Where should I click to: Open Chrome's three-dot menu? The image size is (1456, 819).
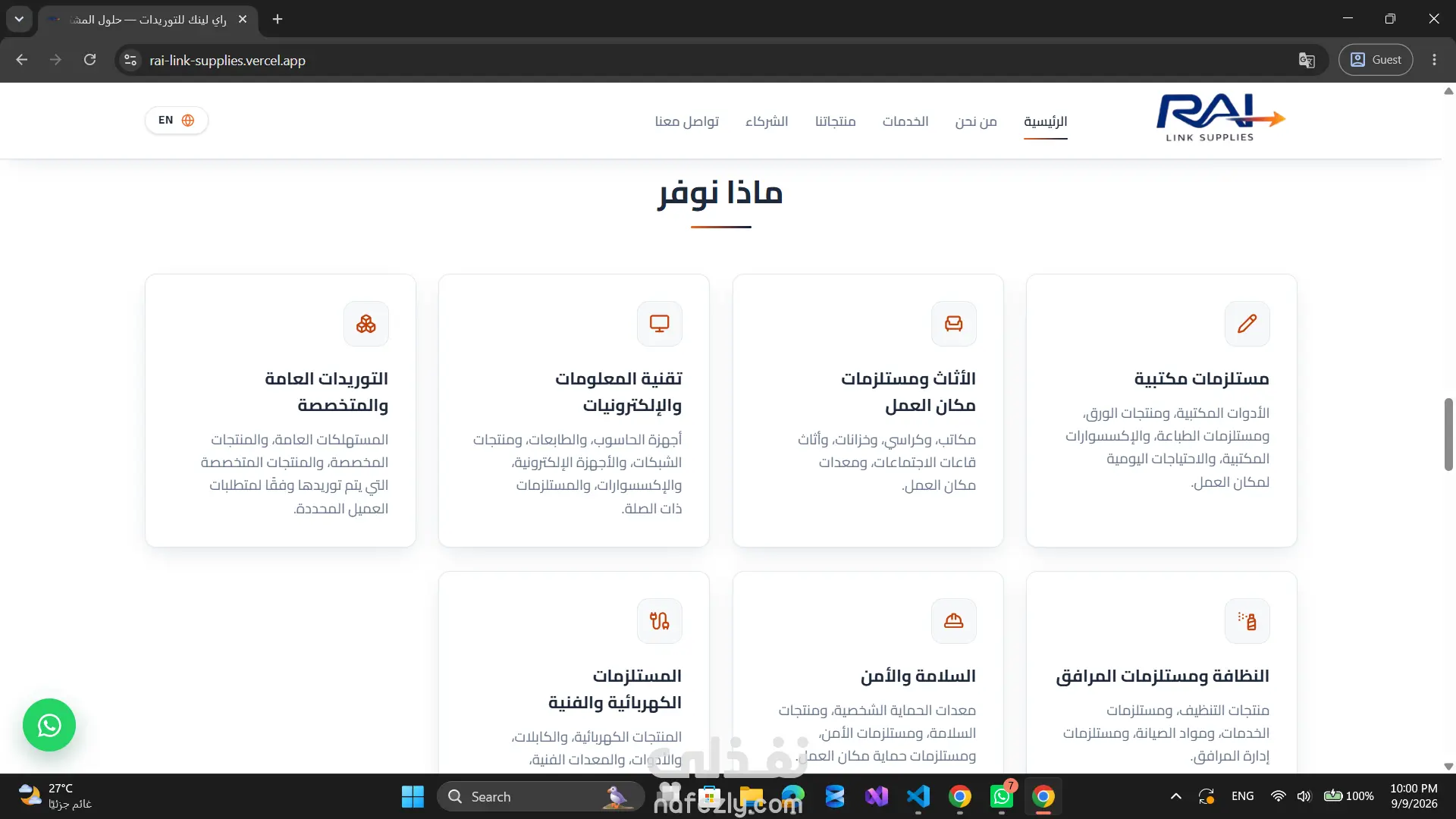(1434, 60)
